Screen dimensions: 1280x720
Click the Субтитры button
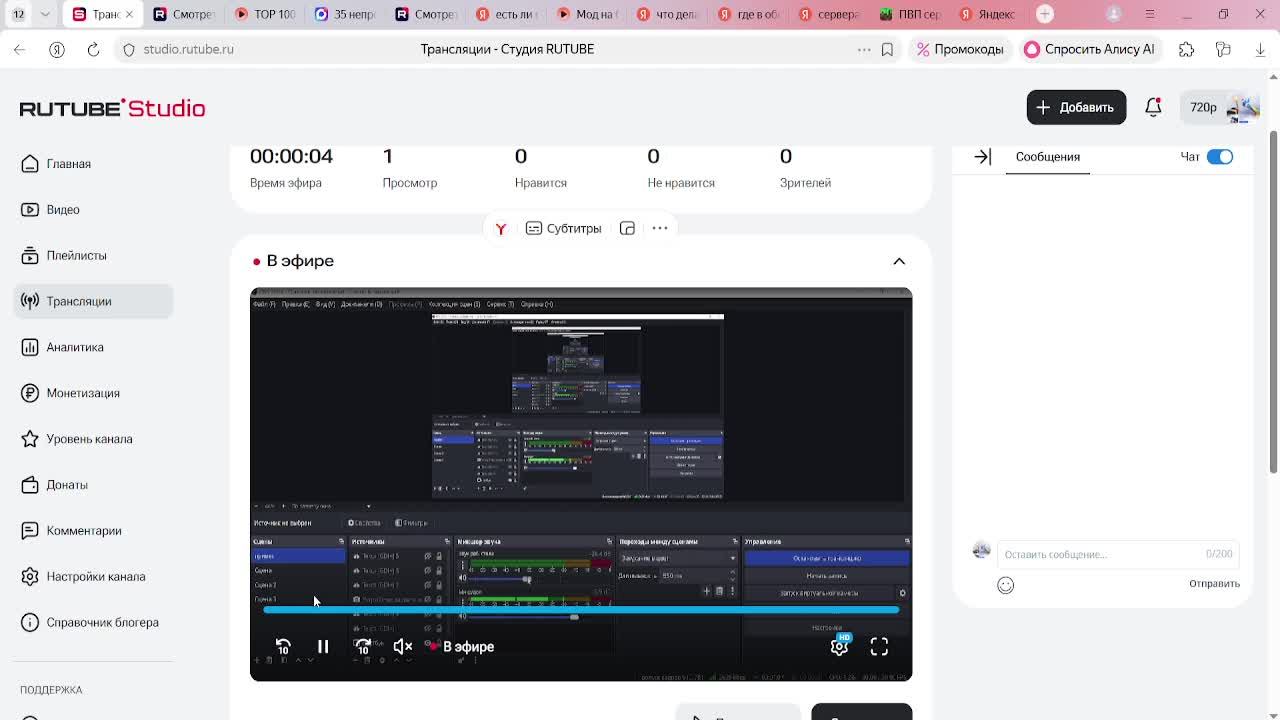564,228
